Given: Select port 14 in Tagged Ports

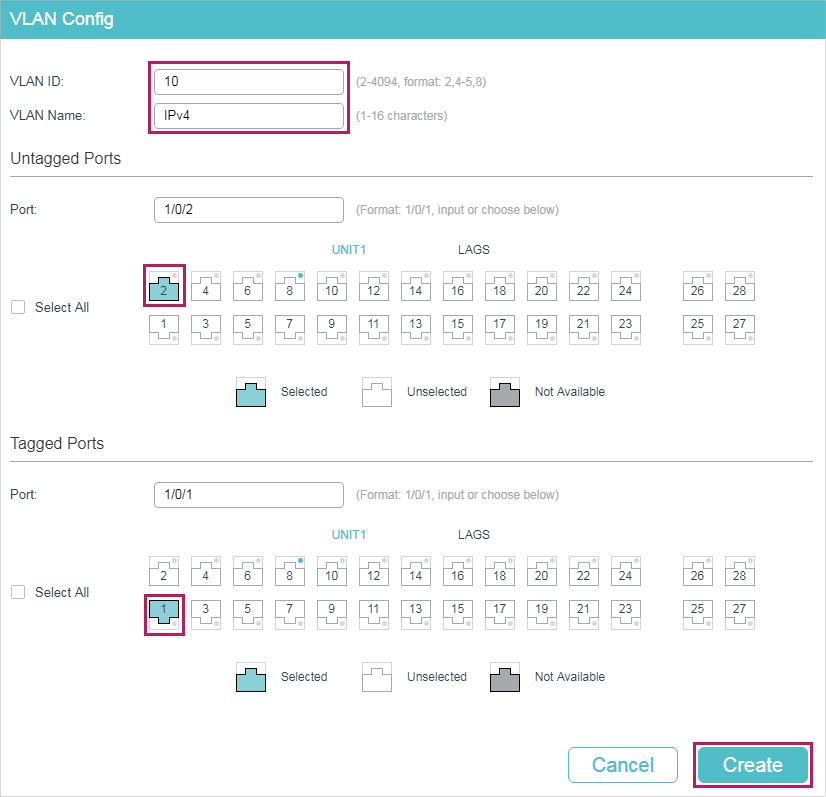Looking at the screenshot, I should 416,572.
